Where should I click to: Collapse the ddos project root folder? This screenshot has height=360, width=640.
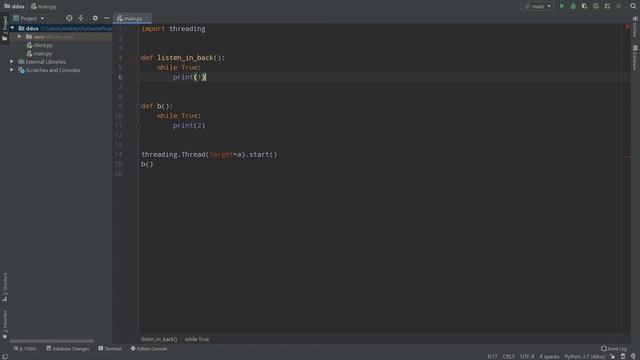click(12, 28)
